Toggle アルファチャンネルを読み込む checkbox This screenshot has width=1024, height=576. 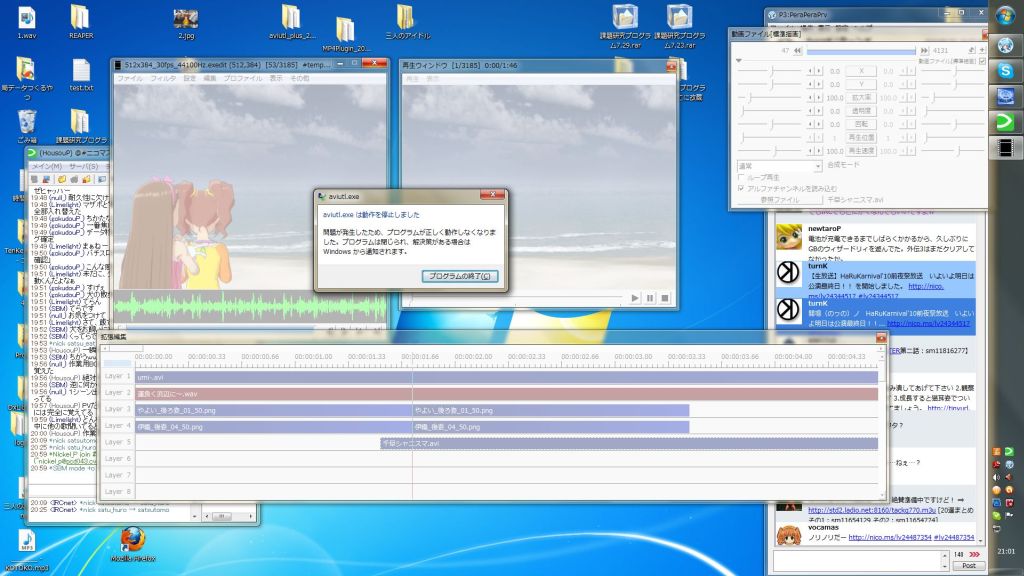(x=741, y=188)
